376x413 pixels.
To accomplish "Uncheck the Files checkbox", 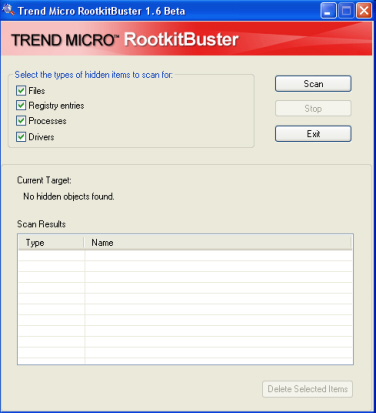I will coord(21,90).
